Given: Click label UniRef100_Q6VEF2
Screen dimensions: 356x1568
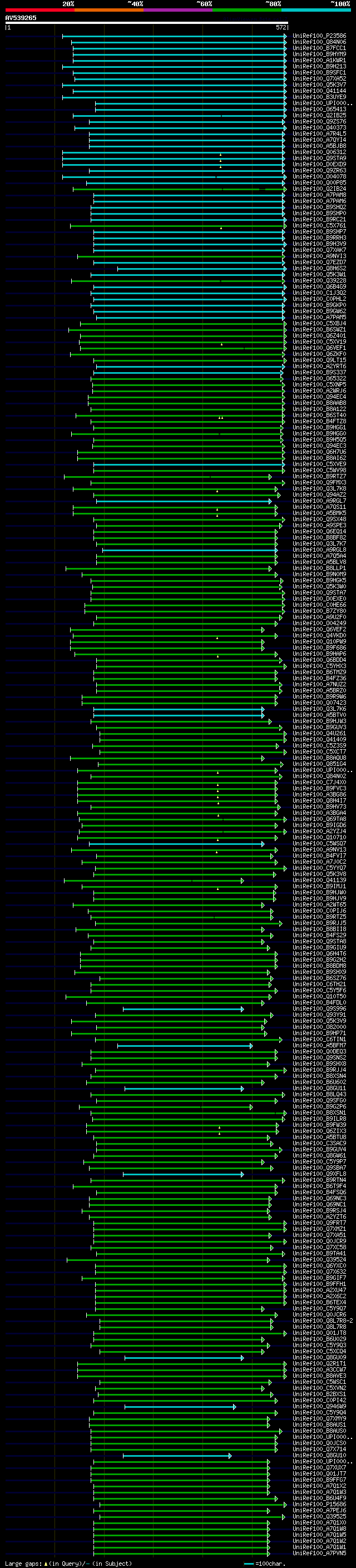Looking at the screenshot, I should click(x=319, y=630).
